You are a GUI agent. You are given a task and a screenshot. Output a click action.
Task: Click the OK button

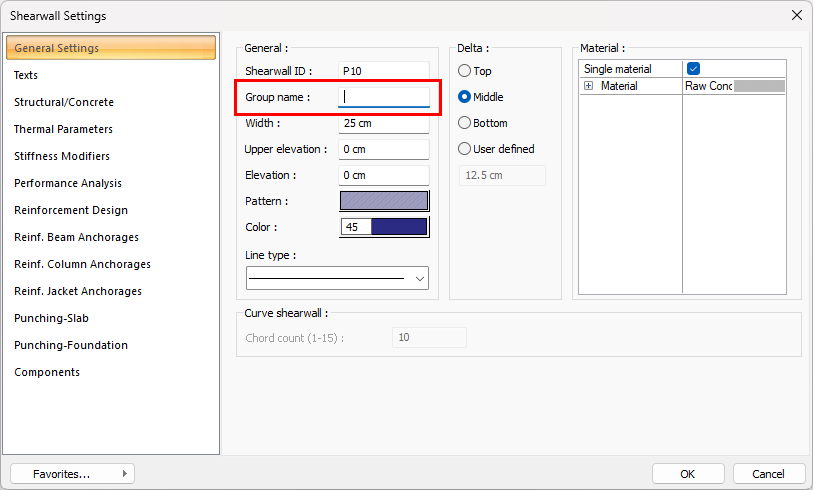click(687, 473)
